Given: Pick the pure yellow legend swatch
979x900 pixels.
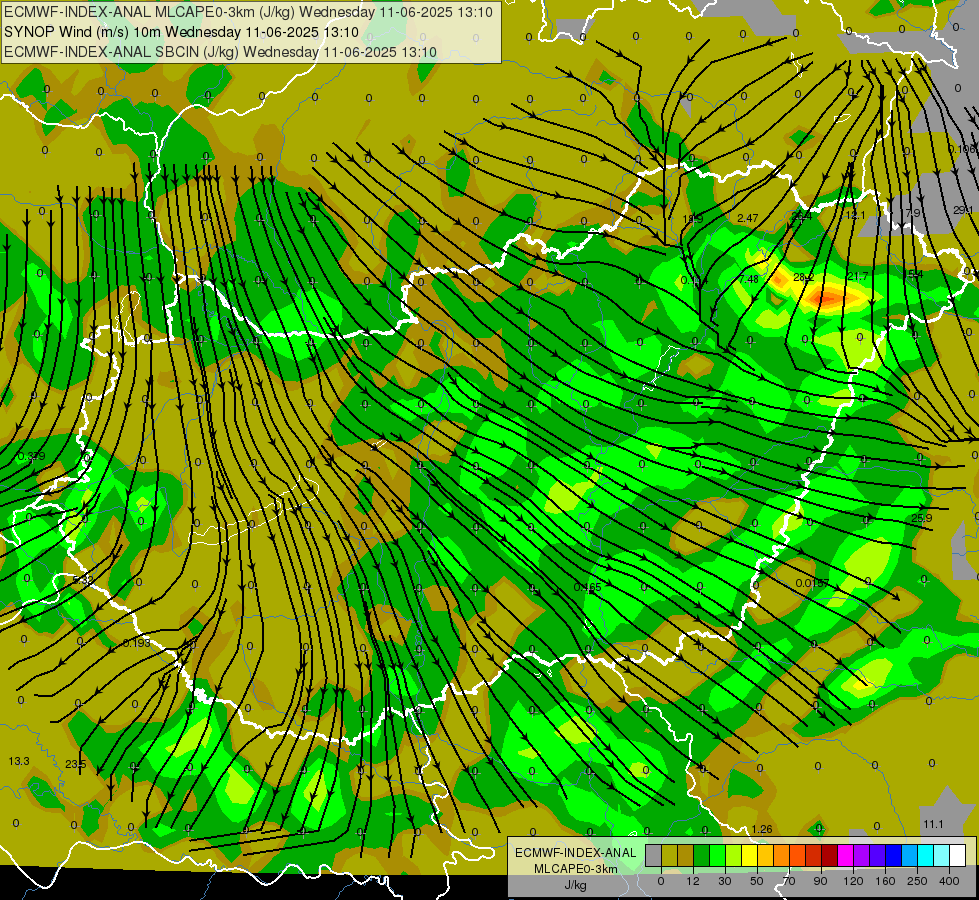Looking at the screenshot, I should click(750, 855).
